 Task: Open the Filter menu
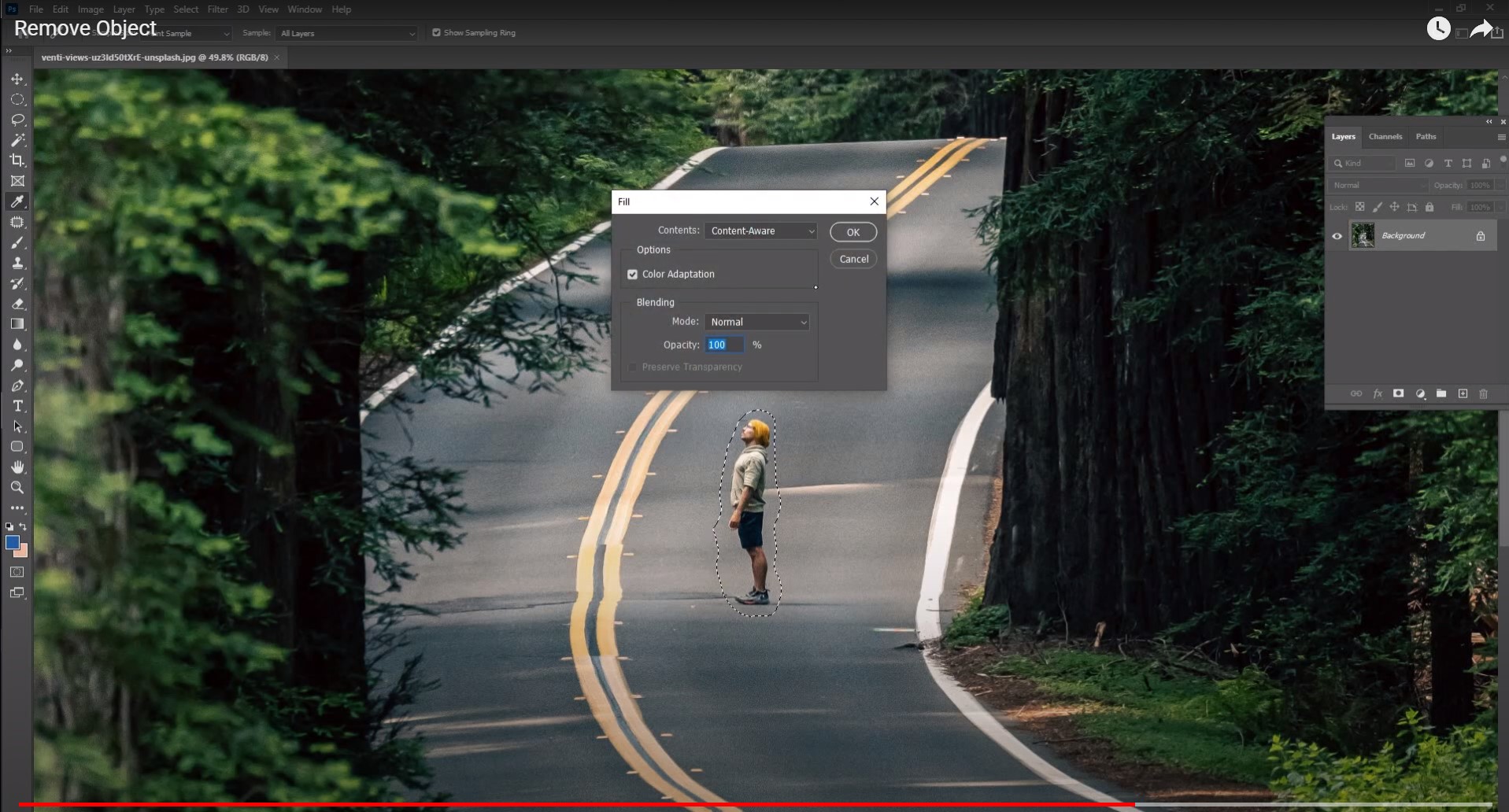click(x=218, y=9)
